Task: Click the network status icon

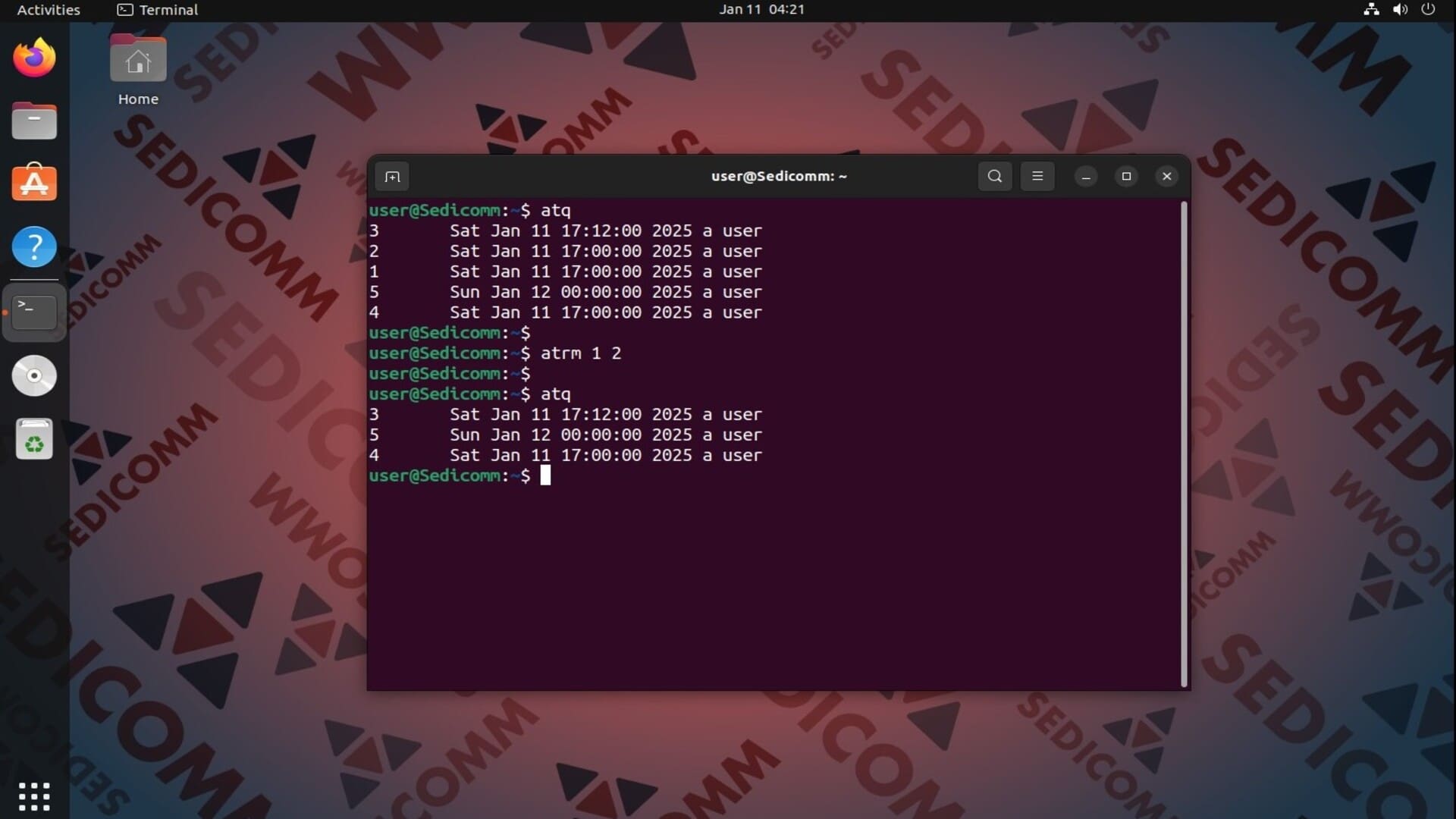Action: (1371, 10)
